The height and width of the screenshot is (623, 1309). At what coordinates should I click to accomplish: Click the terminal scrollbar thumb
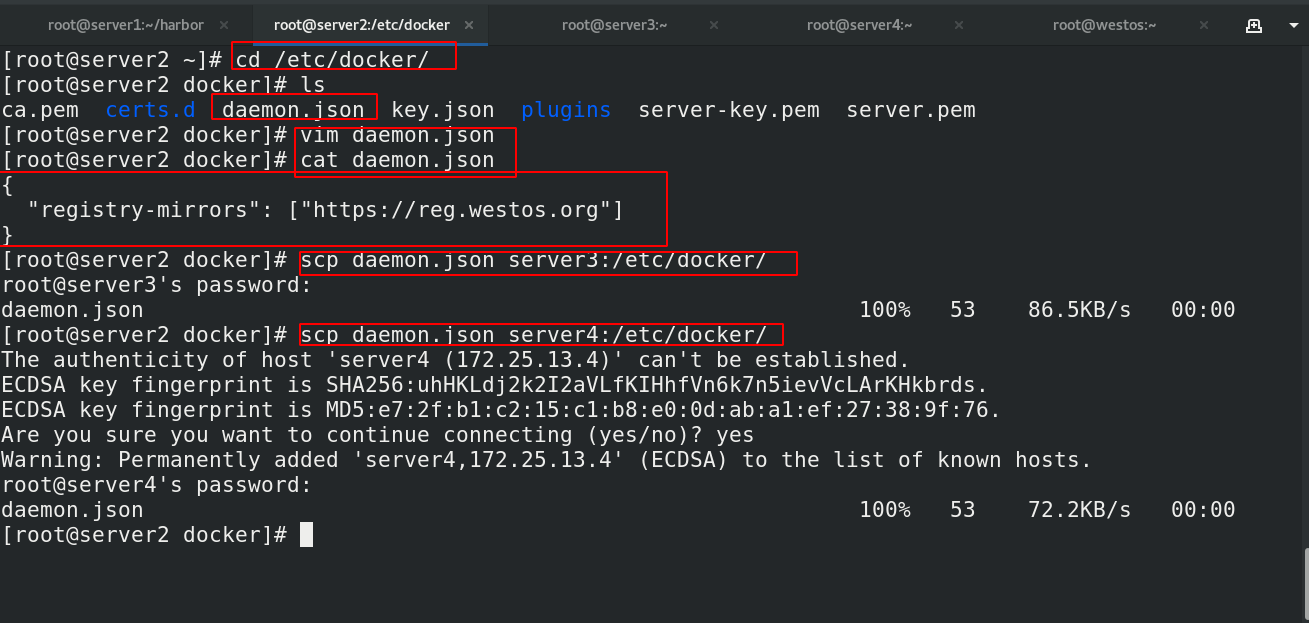[x=1305, y=584]
